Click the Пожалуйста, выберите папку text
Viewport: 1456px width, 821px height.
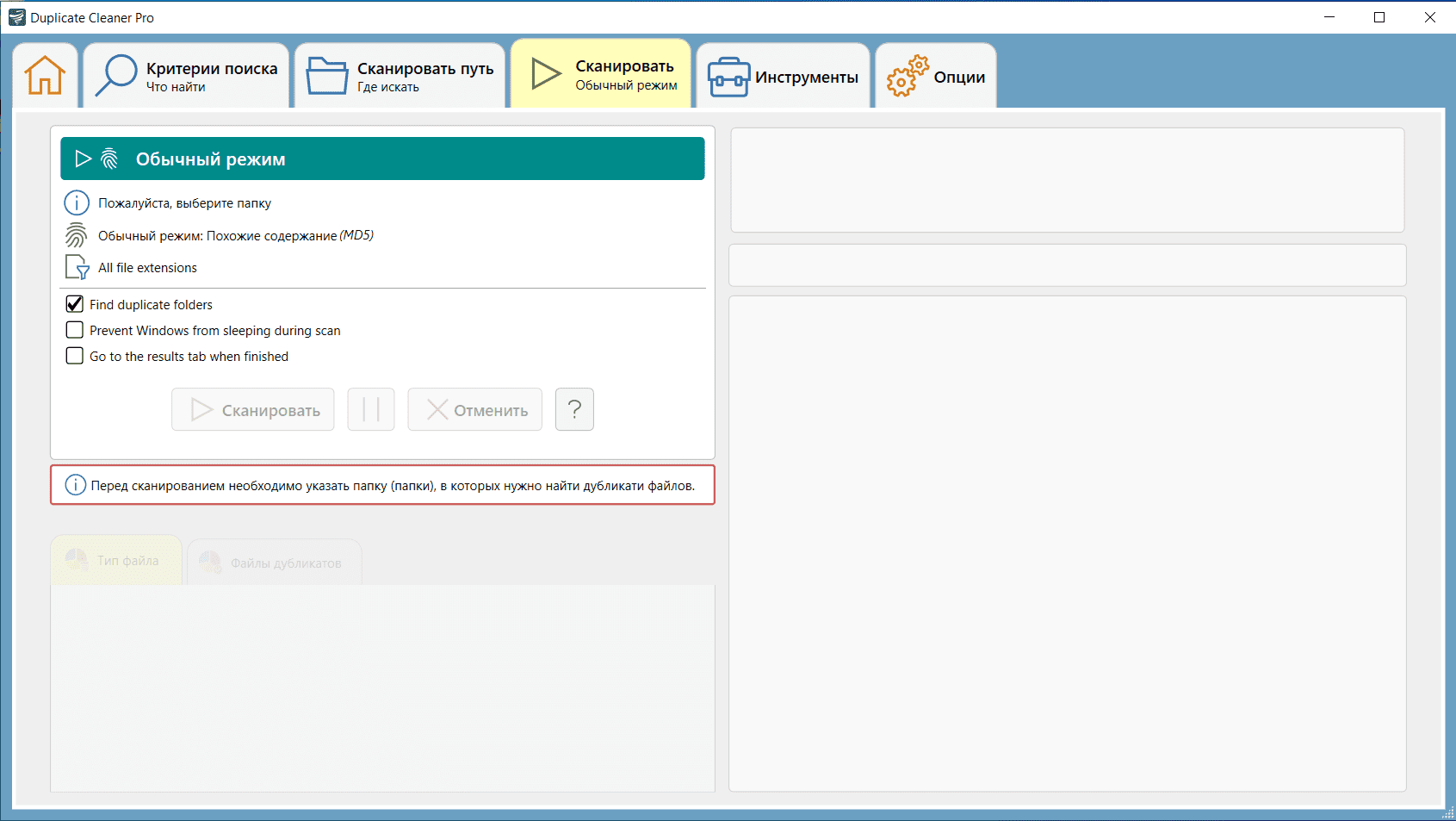point(184,203)
